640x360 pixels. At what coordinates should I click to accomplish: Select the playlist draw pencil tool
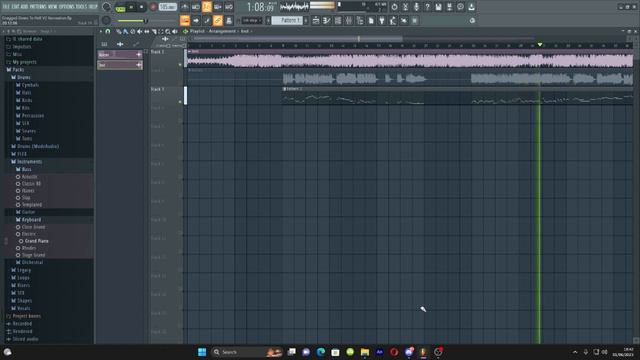(118, 31)
